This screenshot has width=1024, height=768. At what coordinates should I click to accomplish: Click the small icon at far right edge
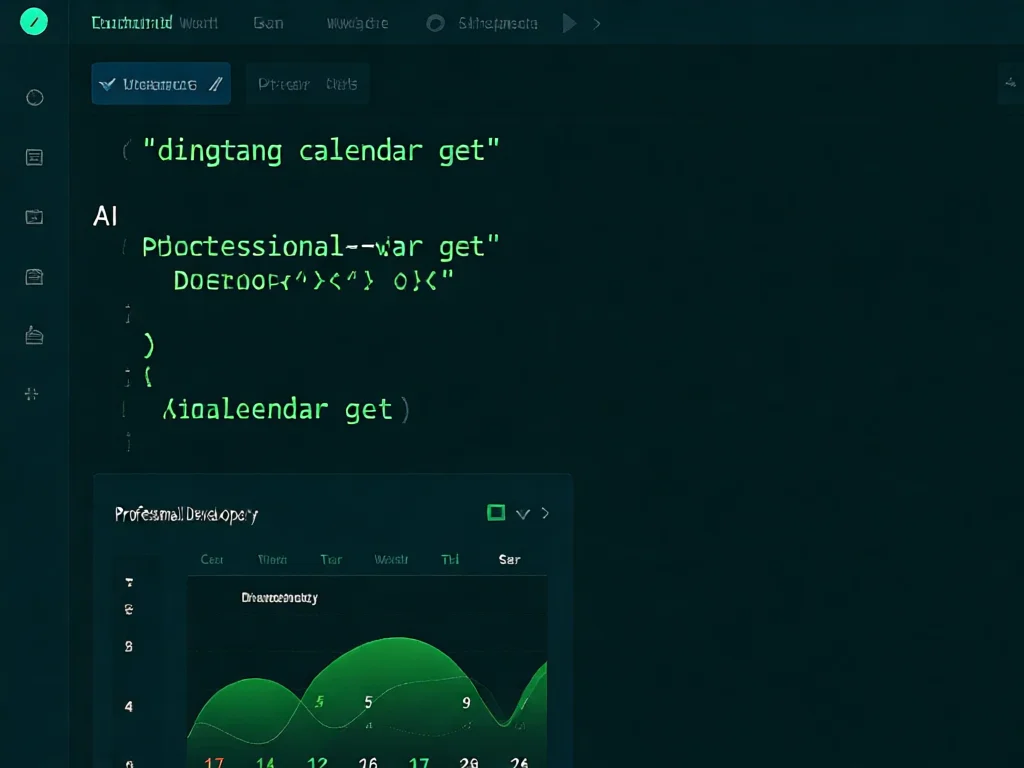point(1010,85)
